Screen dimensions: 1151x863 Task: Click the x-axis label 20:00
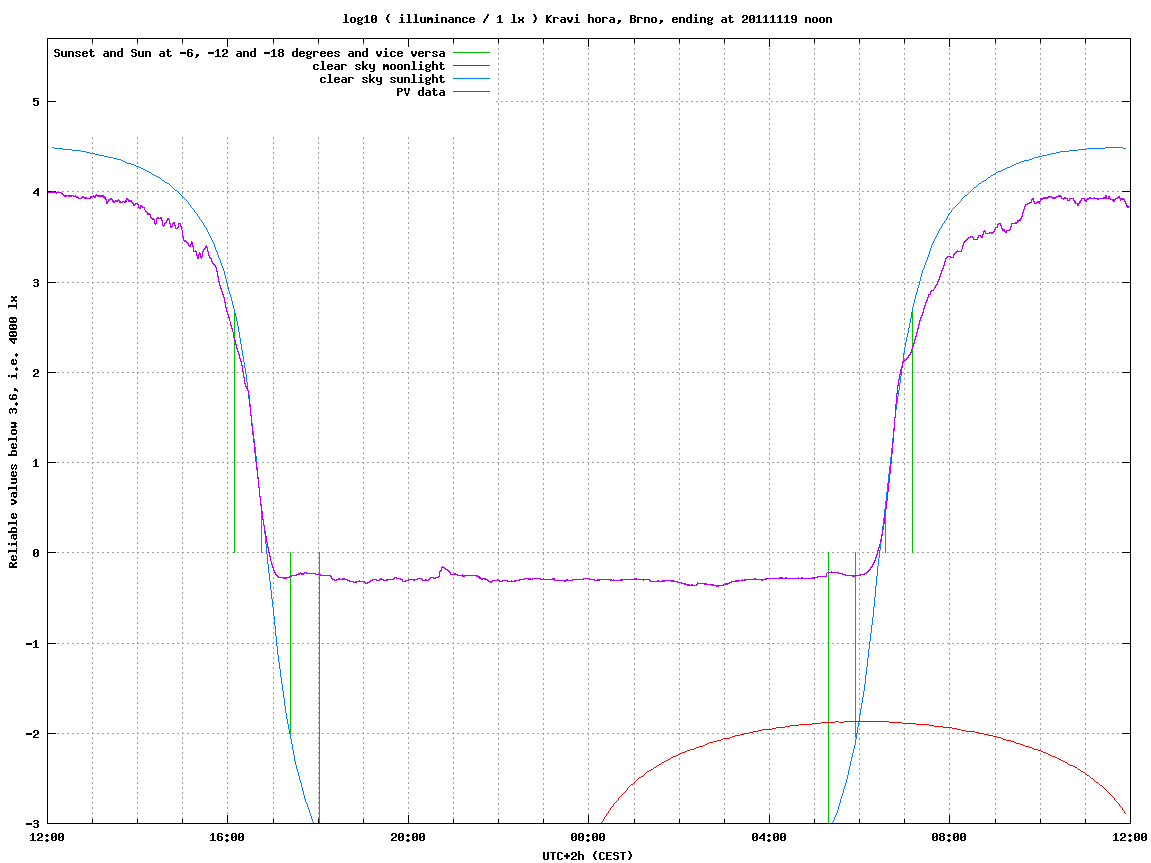(408, 837)
